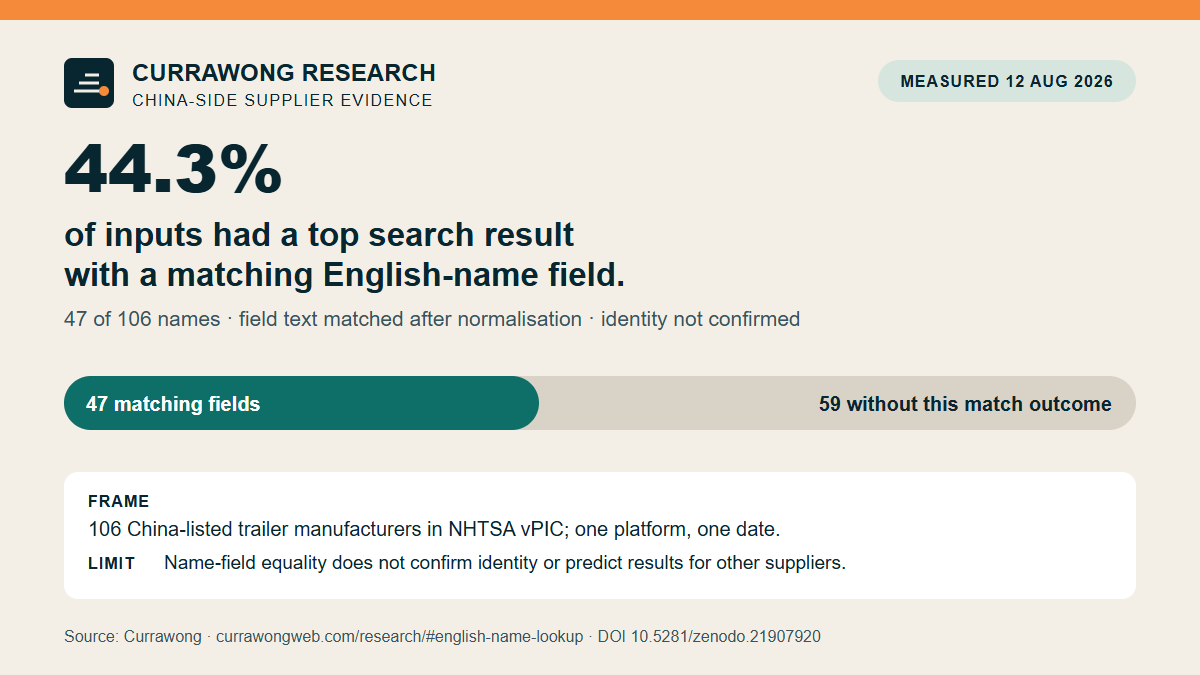The width and height of the screenshot is (1200, 675).
Task: Click the LIMIT label
Action: [x=111, y=563]
